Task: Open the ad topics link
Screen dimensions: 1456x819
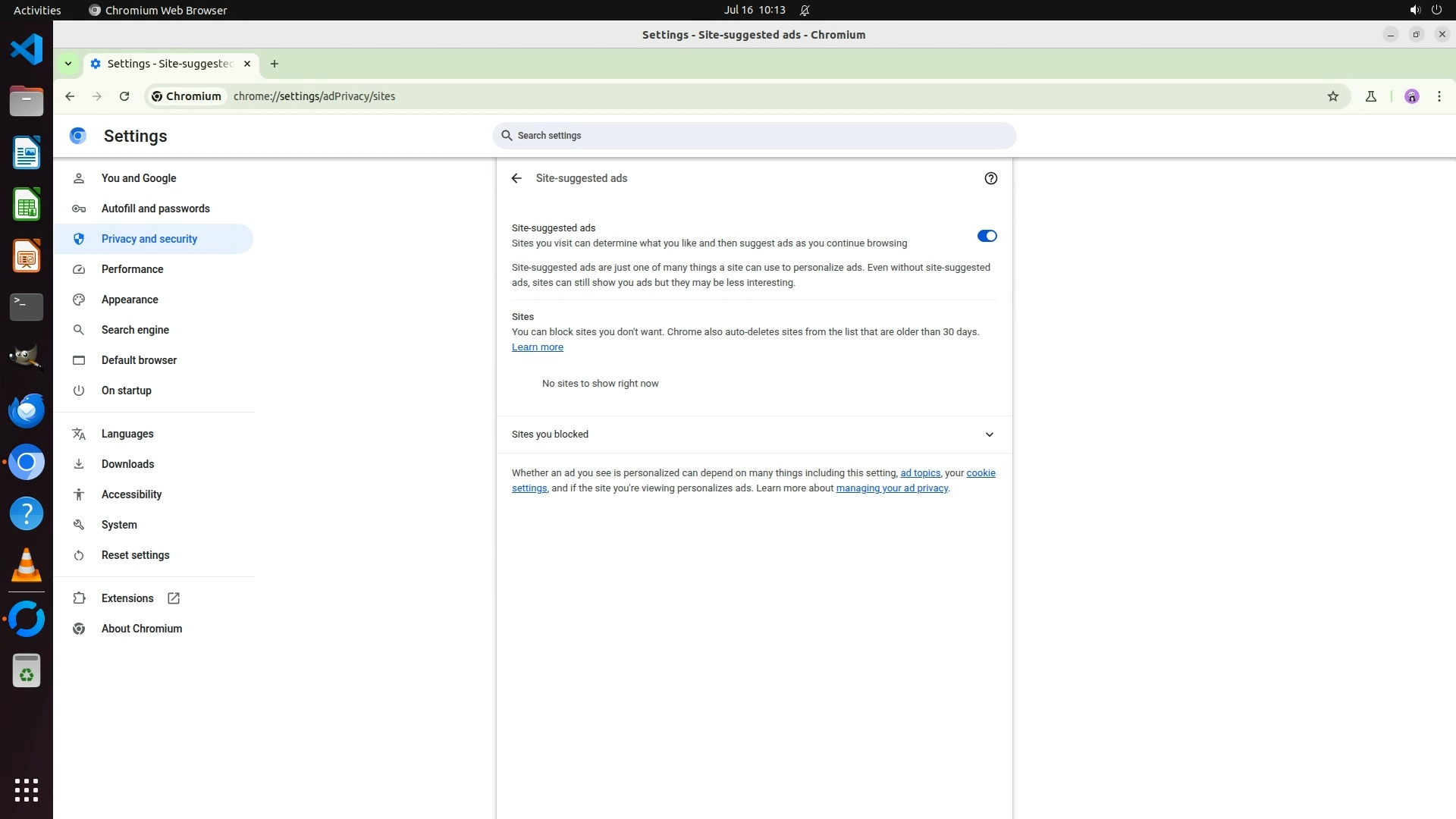Action: [x=920, y=473]
